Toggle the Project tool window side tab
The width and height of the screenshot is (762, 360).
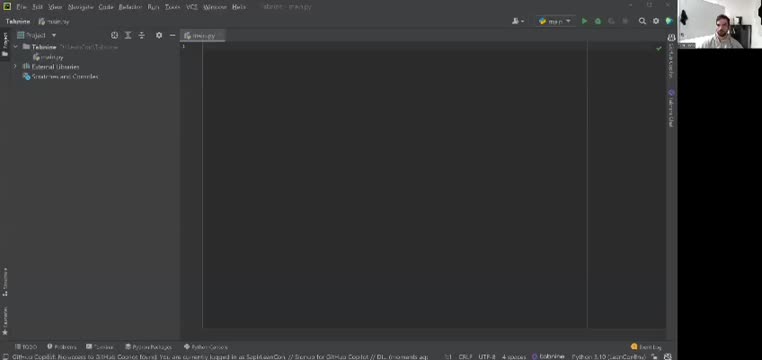tap(5, 44)
